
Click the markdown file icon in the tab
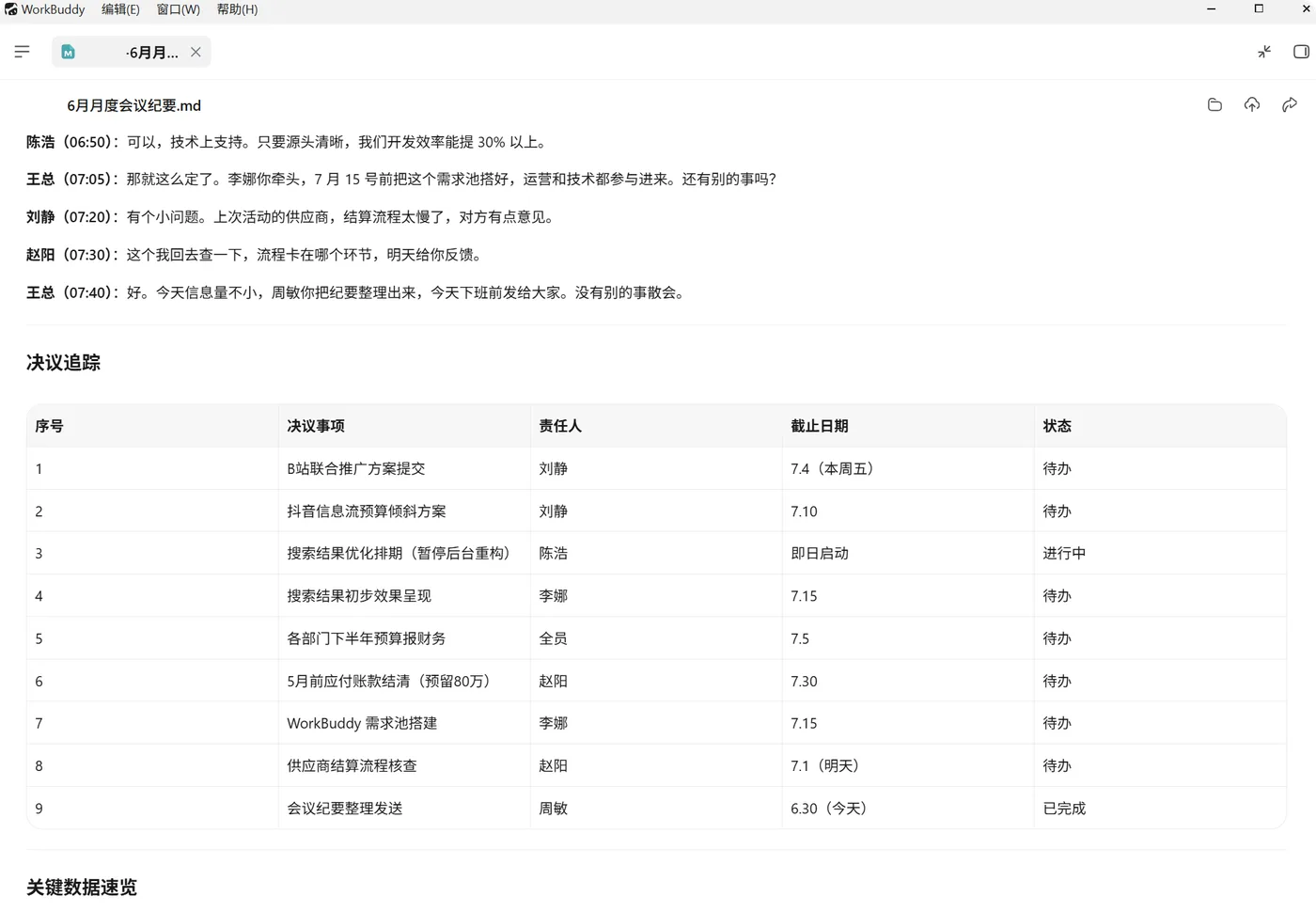(x=68, y=53)
